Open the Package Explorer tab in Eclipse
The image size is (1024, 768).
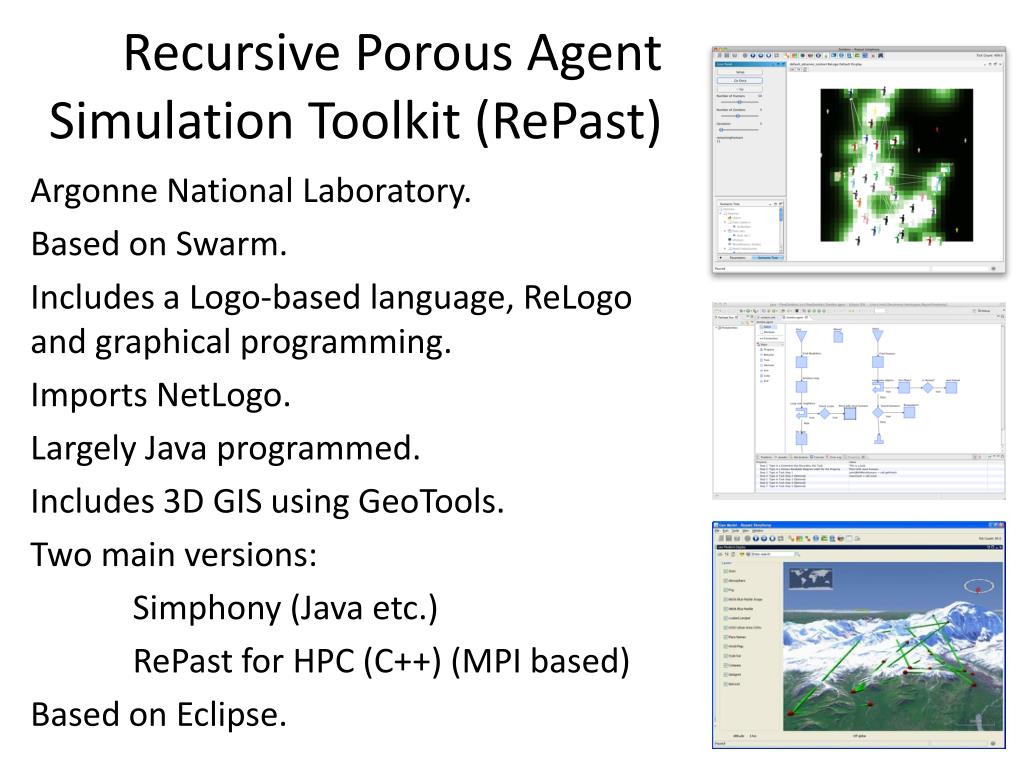(x=726, y=317)
